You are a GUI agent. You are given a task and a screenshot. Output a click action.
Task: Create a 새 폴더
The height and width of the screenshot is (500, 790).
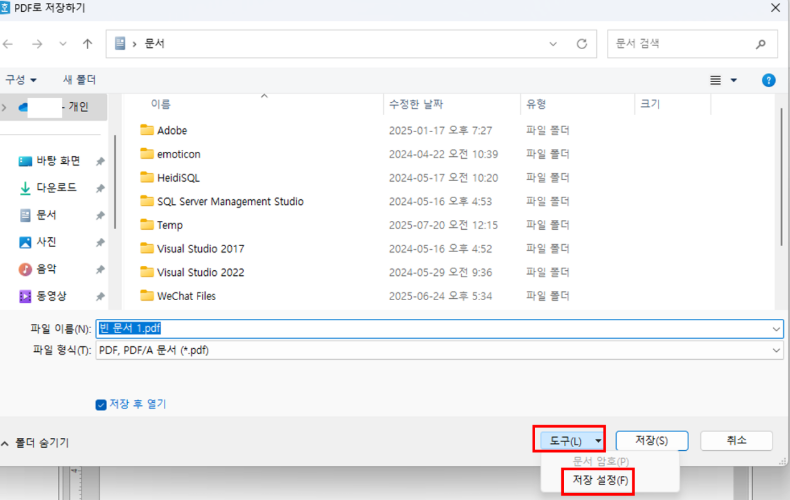79,80
